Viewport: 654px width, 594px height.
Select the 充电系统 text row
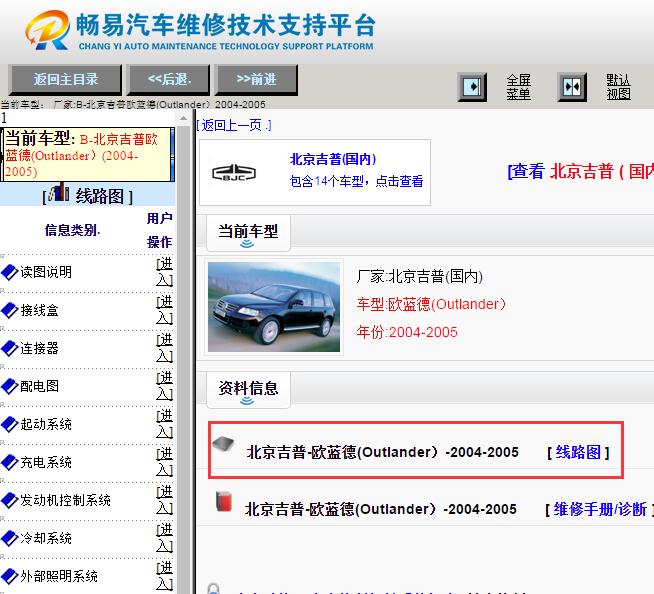[46, 462]
